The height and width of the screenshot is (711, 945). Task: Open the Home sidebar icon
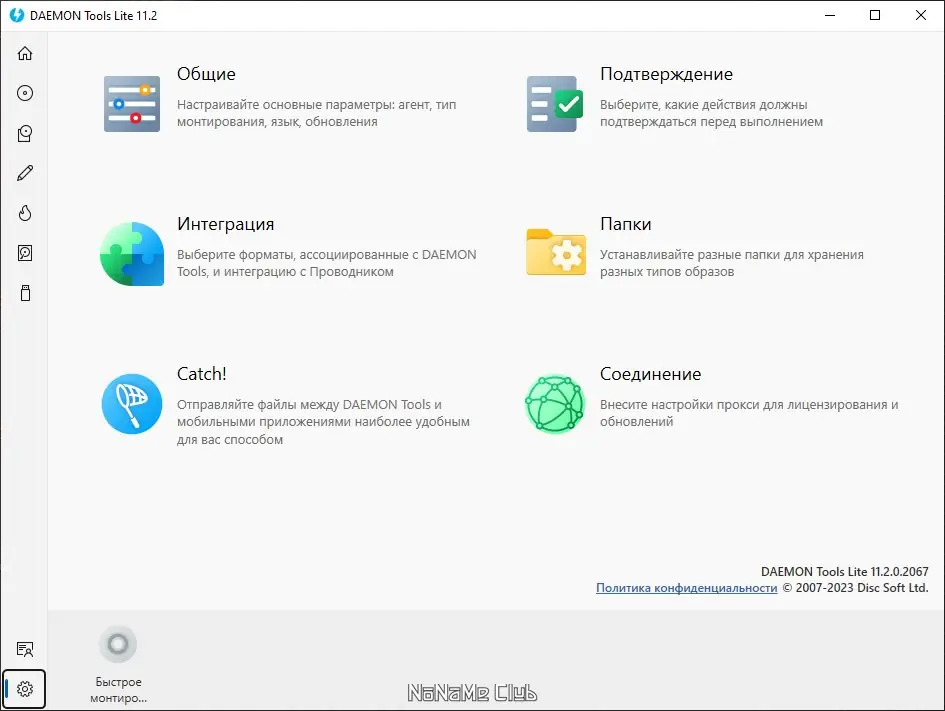(x=25, y=53)
